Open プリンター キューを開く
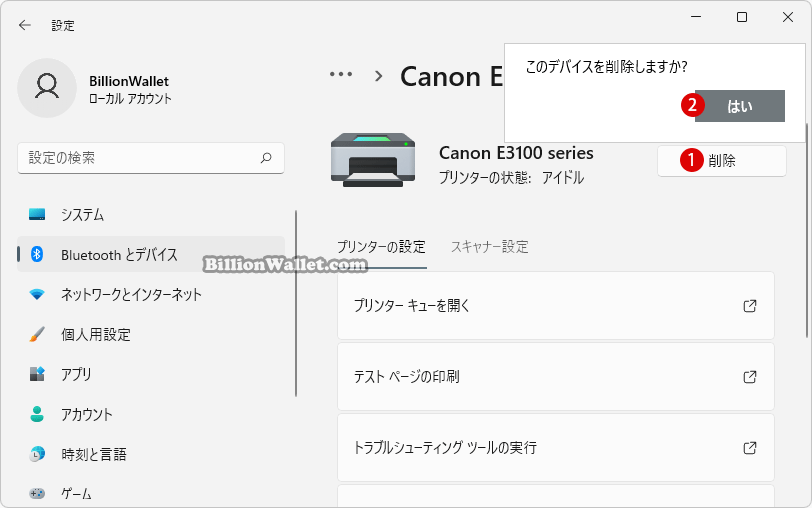The width and height of the screenshot is (812, 508). 556,306
